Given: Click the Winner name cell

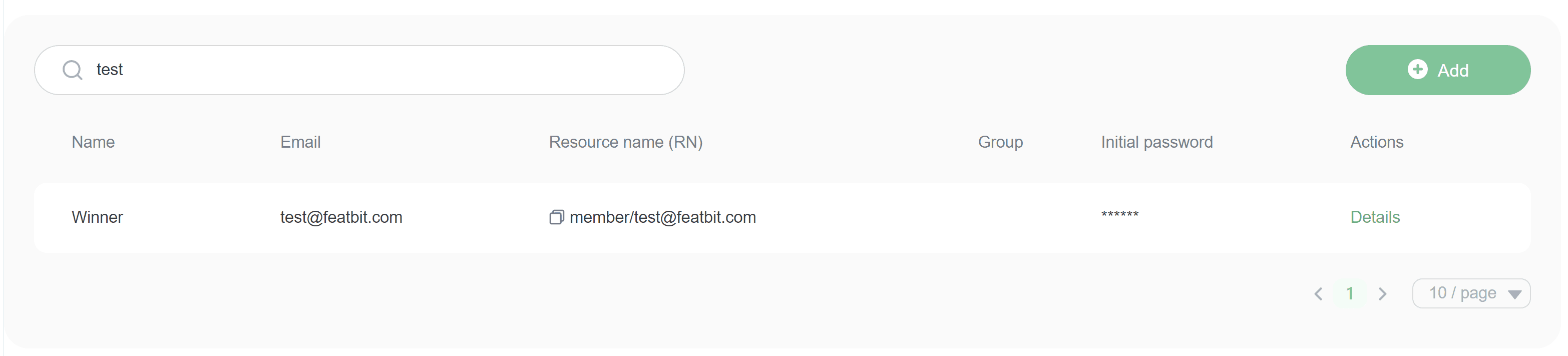Looking at the screenshot, I should point(98,217).
